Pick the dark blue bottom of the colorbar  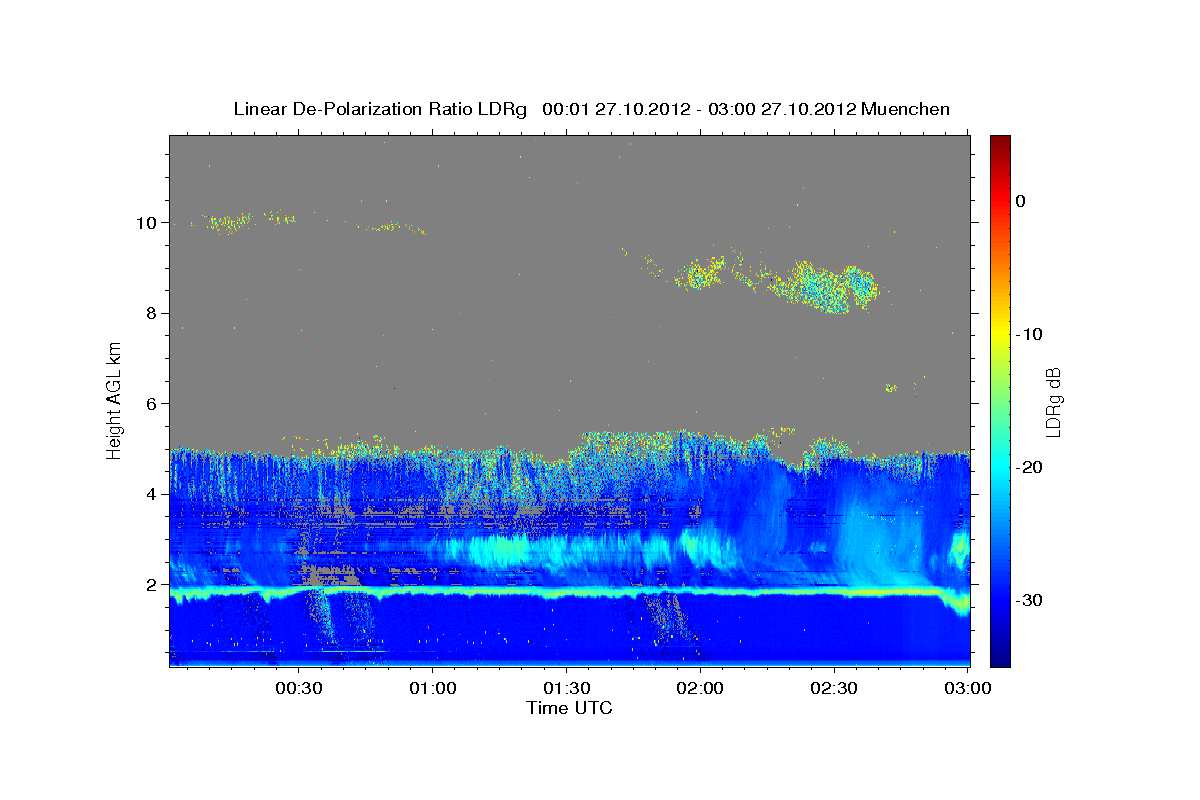click(1000, 658)
